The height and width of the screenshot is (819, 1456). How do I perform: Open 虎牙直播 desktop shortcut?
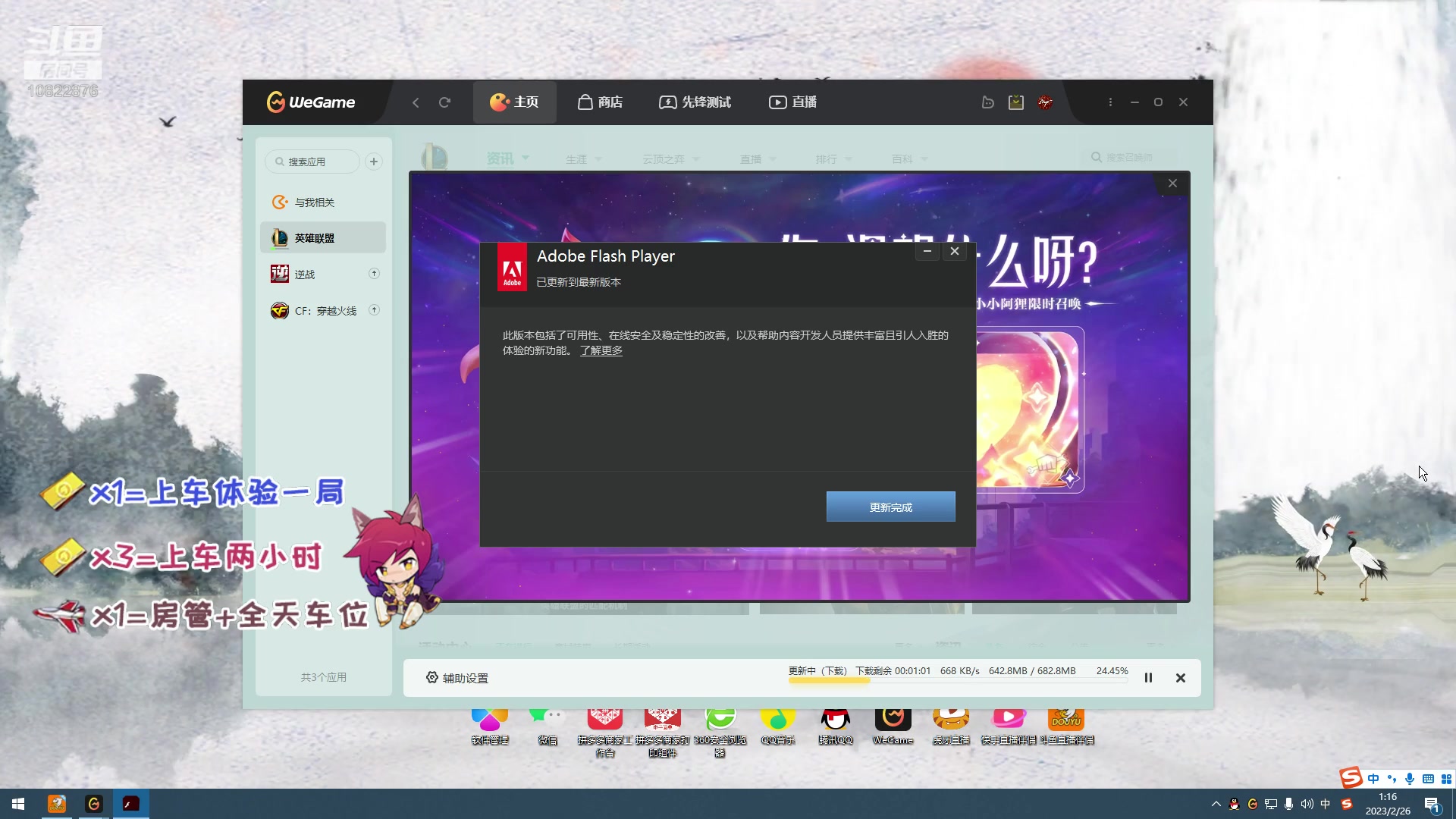(x=951, y=726)
